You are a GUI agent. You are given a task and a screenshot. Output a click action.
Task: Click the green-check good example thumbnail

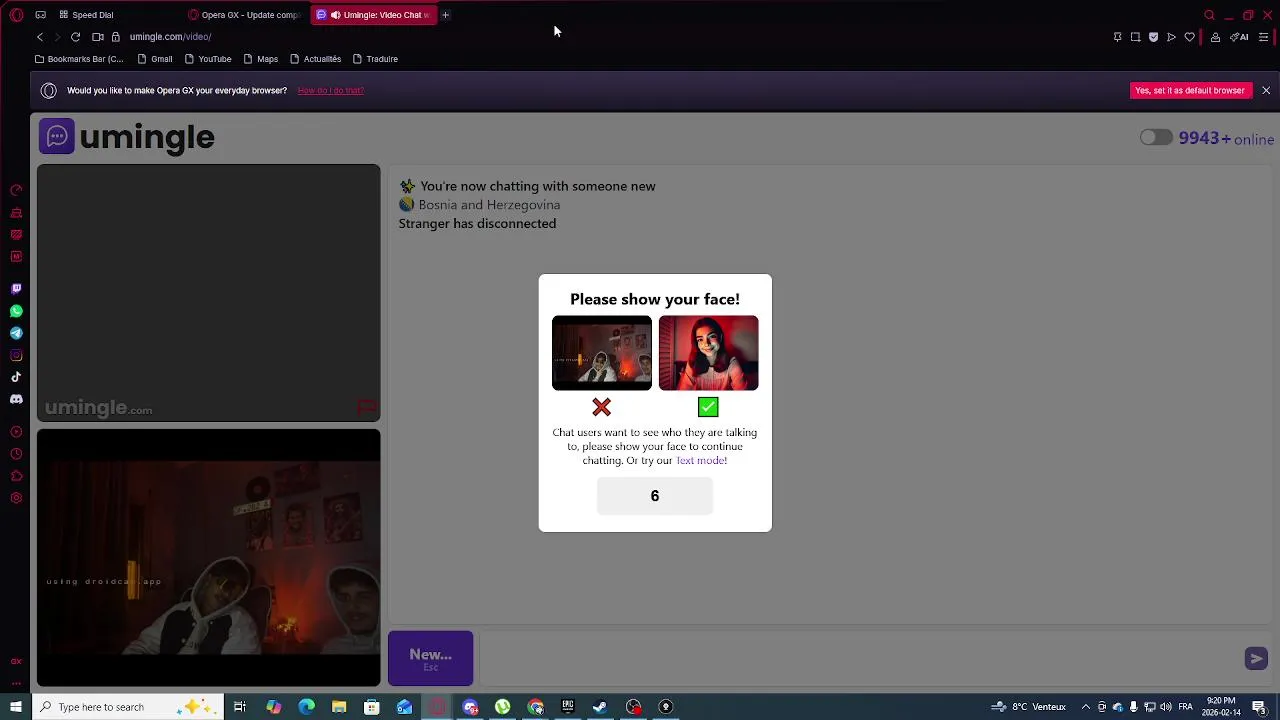point(708,353)
